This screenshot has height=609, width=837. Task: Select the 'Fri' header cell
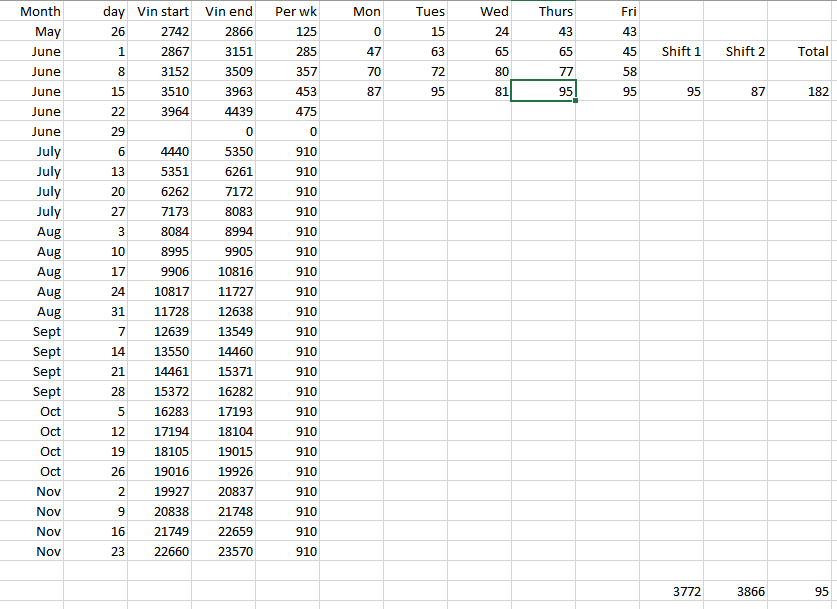coord(607,11)
